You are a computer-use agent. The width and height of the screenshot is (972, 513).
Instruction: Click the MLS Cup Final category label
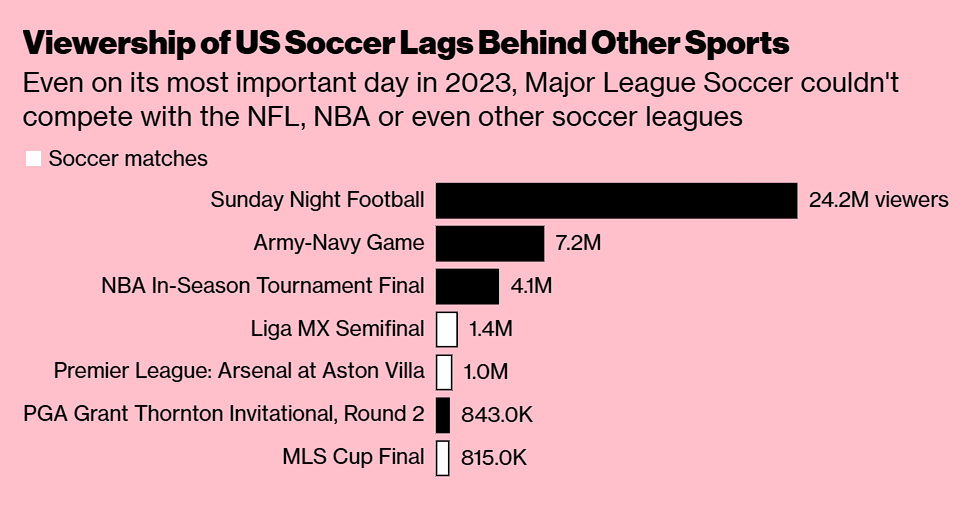point(353,457)
